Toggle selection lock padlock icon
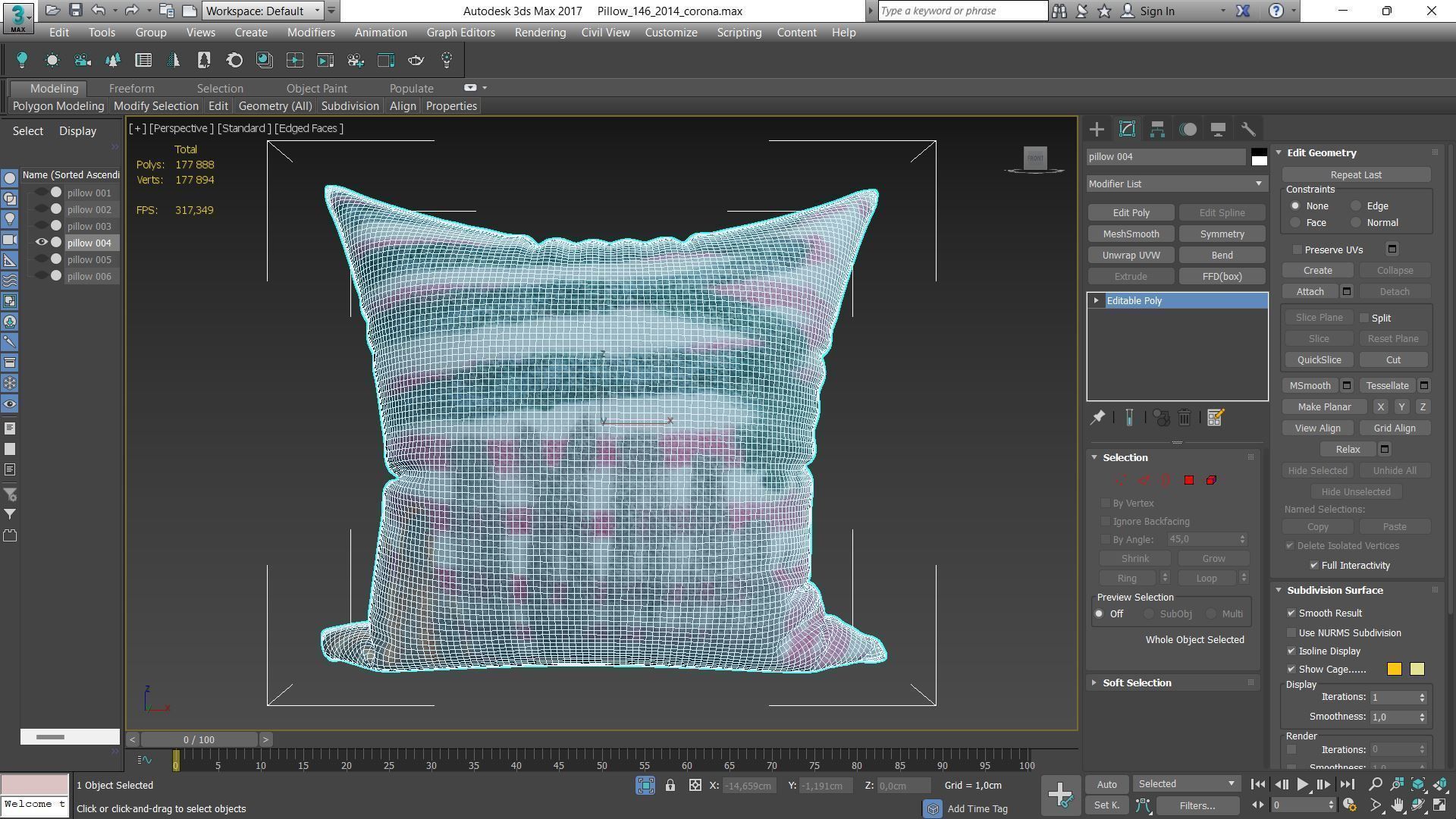The height and width of the screenshot is (819, 1456). click(x=670, y=786)
